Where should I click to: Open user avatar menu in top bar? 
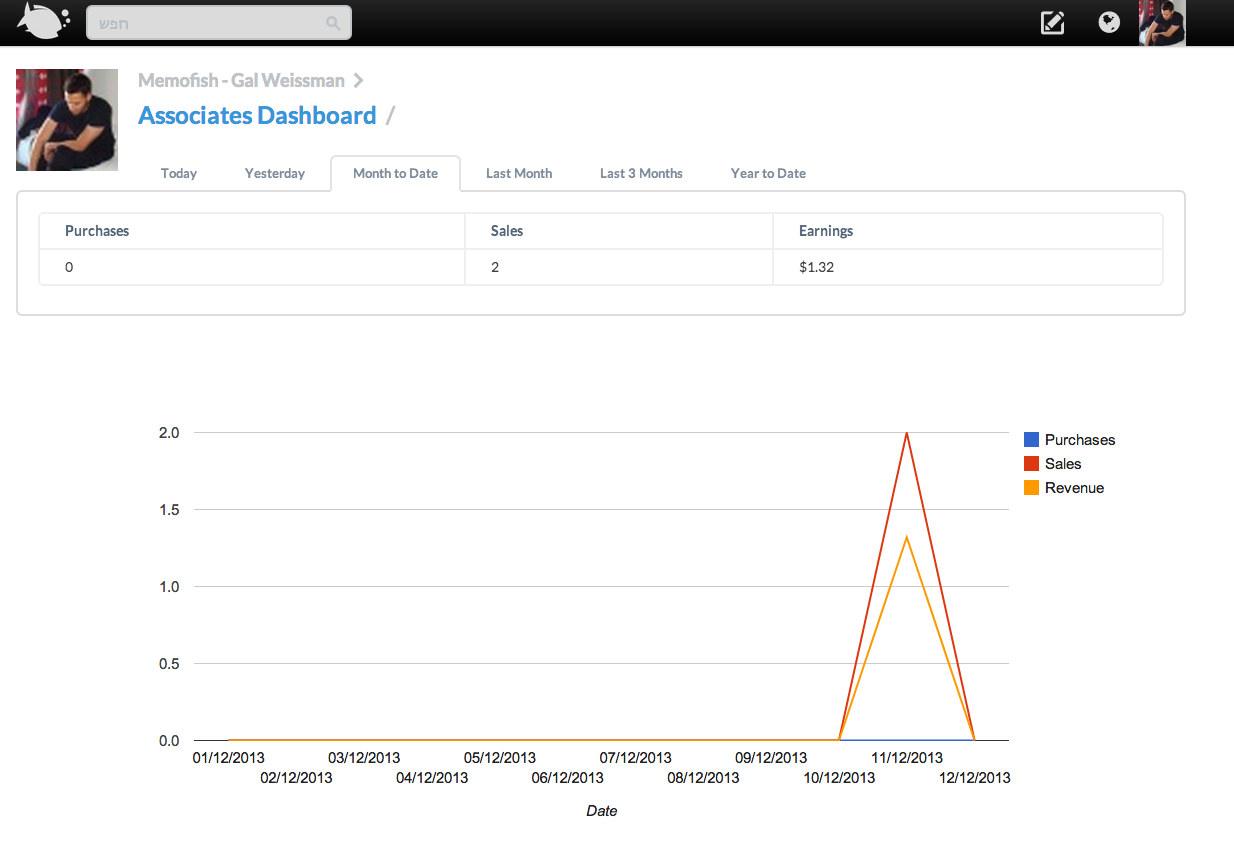[1162, 22]
